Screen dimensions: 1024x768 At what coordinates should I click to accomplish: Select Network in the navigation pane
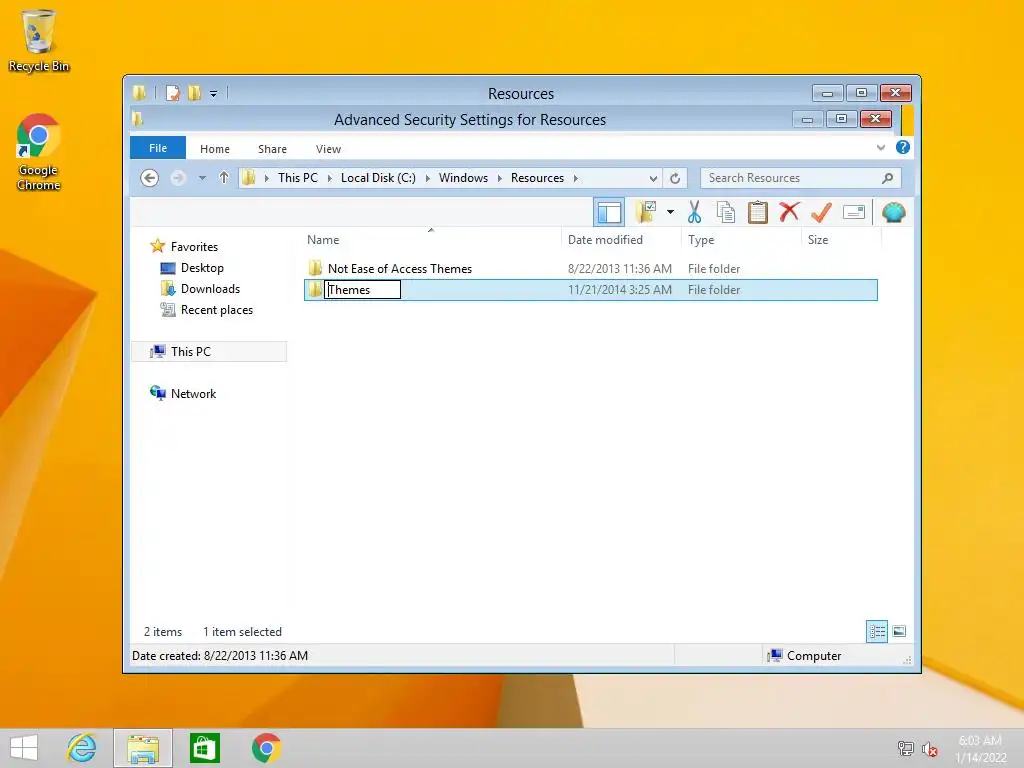[193, 394]
